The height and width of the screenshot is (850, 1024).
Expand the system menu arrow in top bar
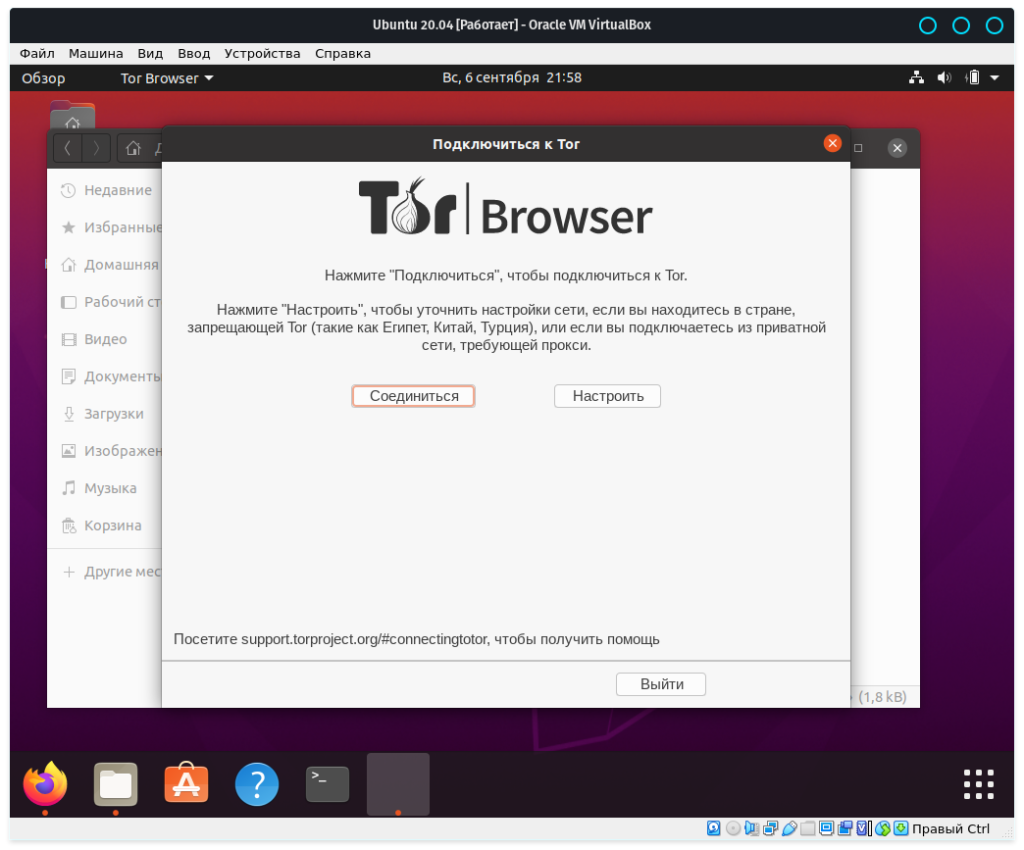(995, 78)
